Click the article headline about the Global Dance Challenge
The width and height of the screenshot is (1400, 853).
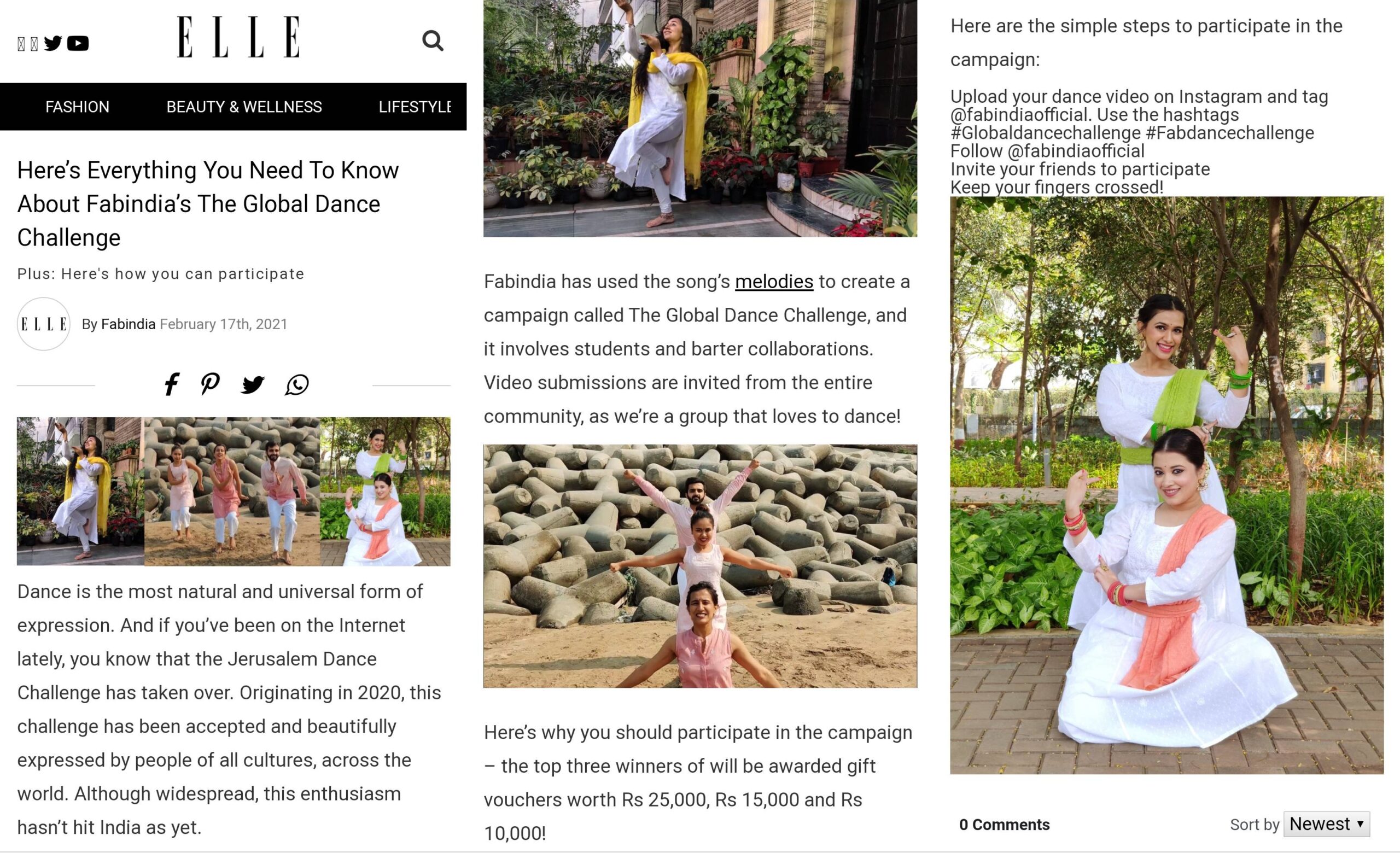208,204
